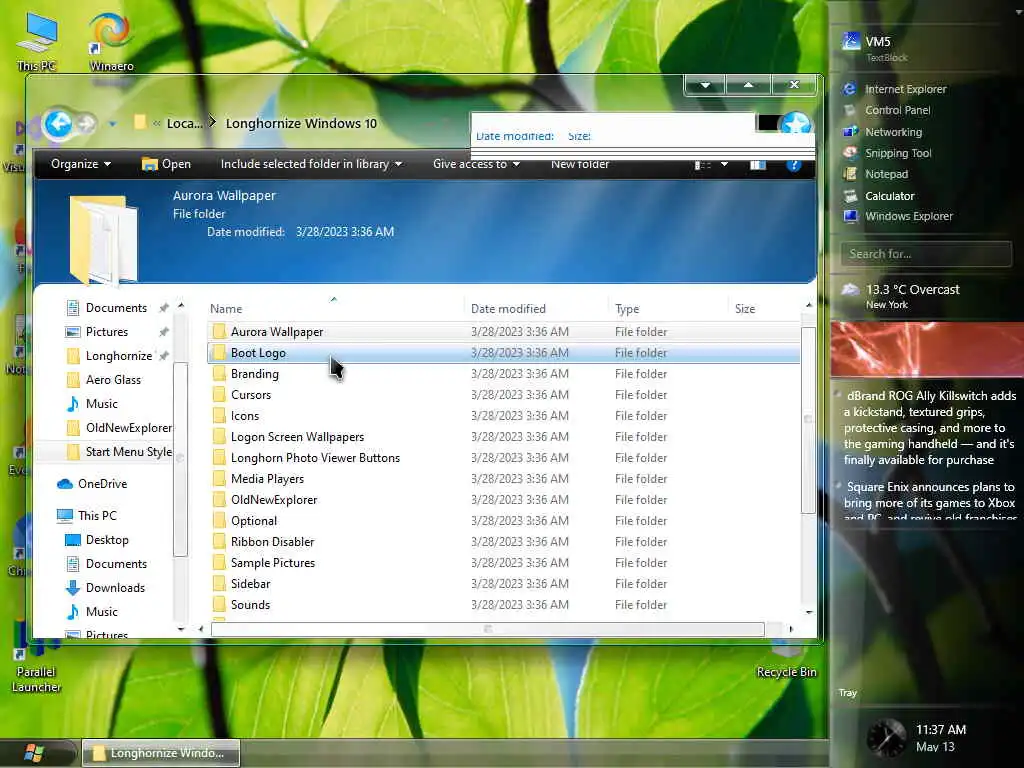
Task: Open the Winaero desktop shortcut
Action: [111, 40]
